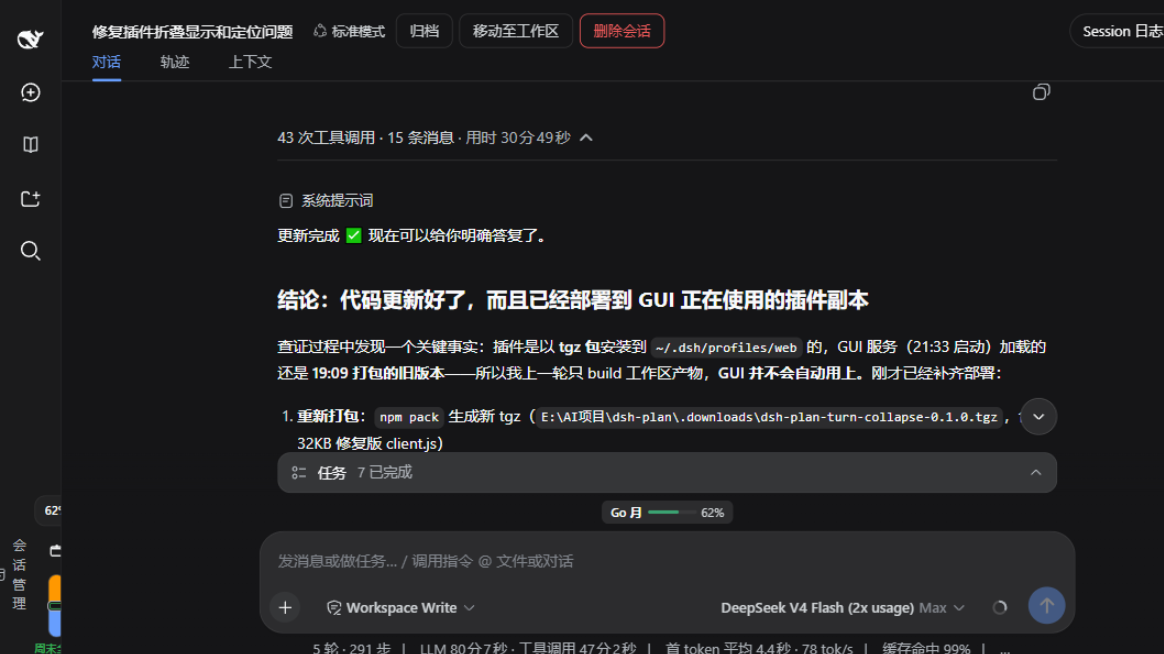Click the task list icon beside 任务
This screenshot has height=654, width=1164.
299,473
